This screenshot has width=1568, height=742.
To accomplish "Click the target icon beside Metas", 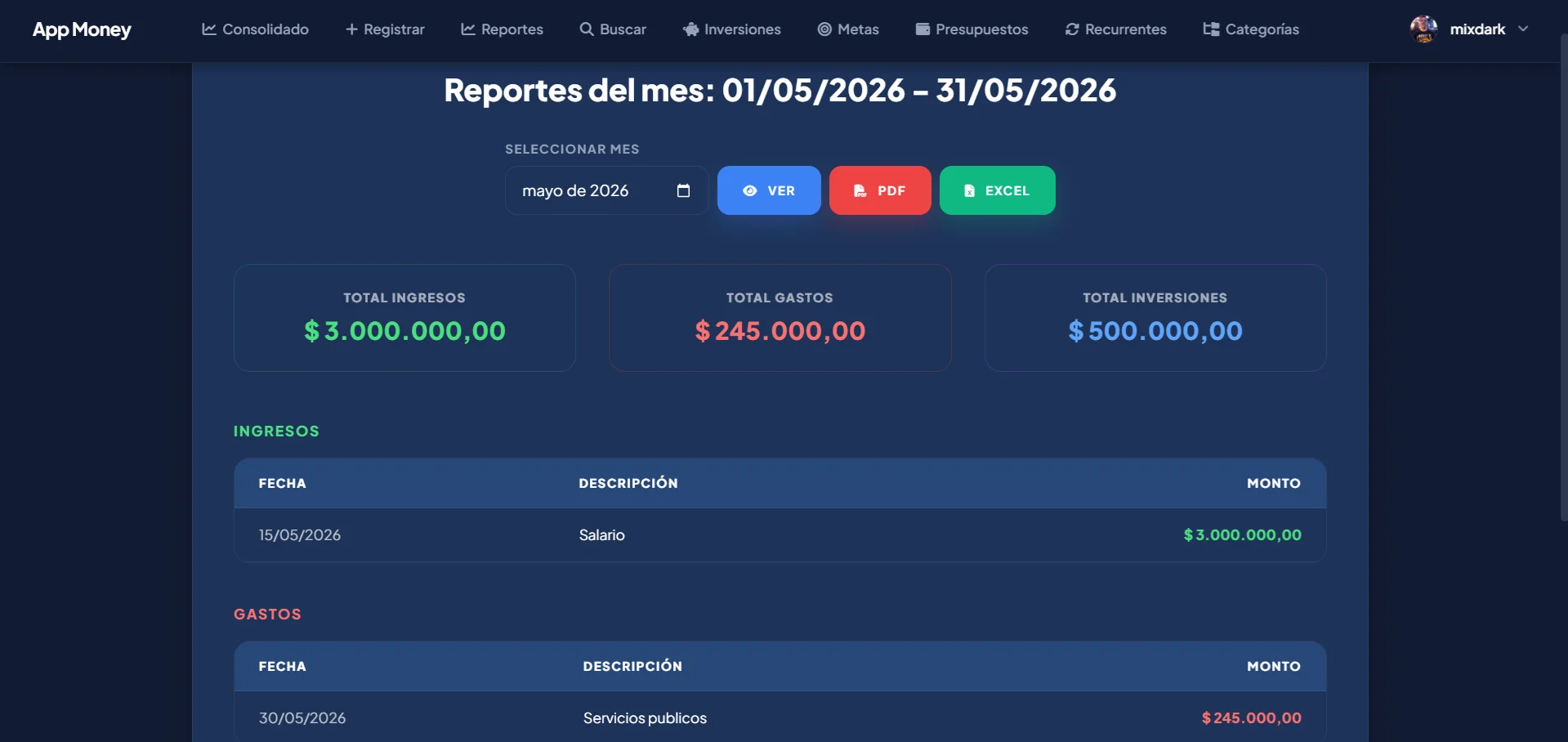I will coord(824,29).
